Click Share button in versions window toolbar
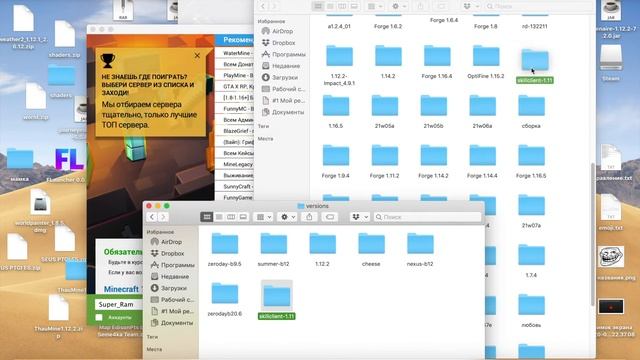Viewport: 640px width, 360px height. click(x=309, y=217)
